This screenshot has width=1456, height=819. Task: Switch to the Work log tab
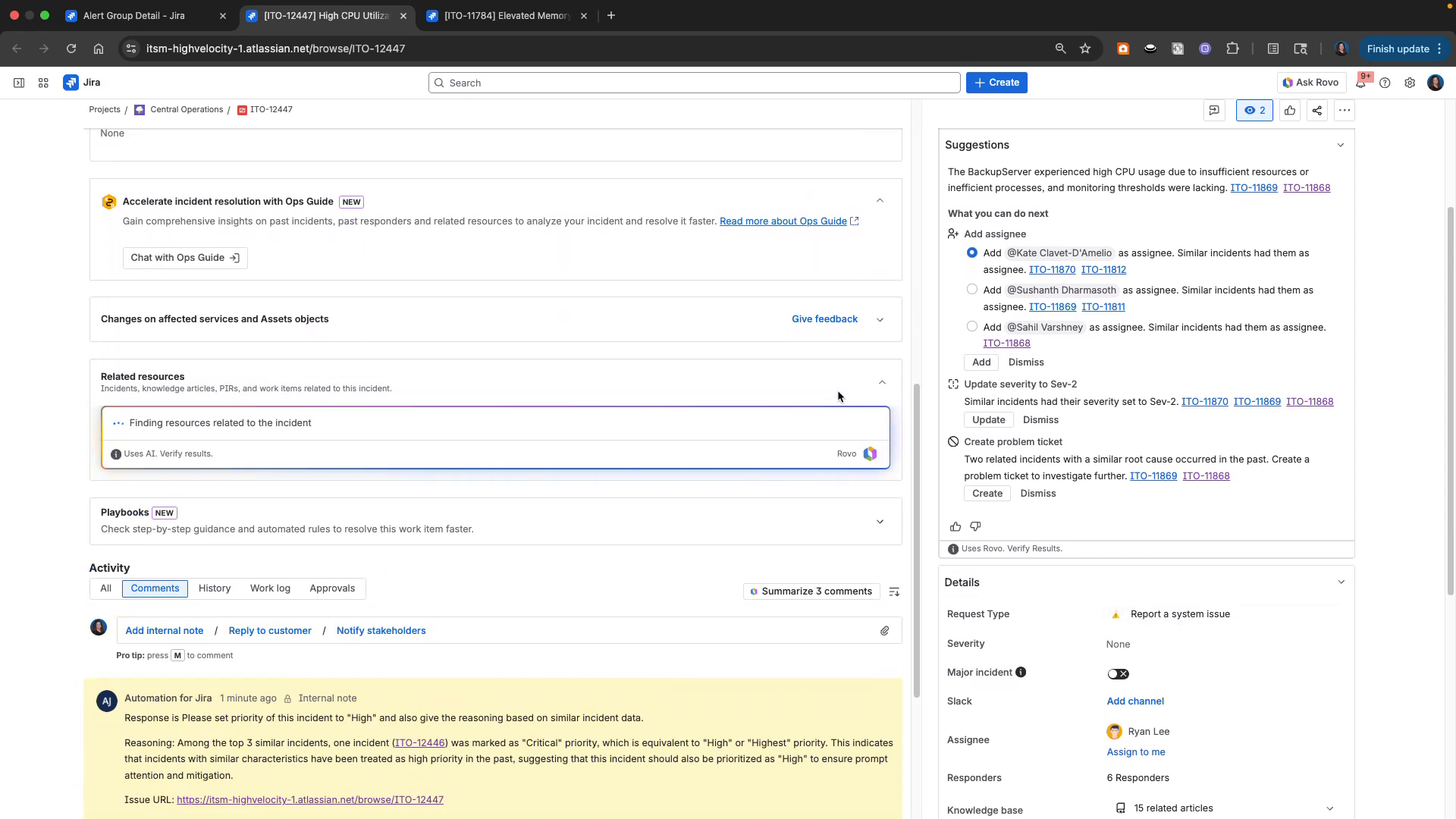coord(270,588)
